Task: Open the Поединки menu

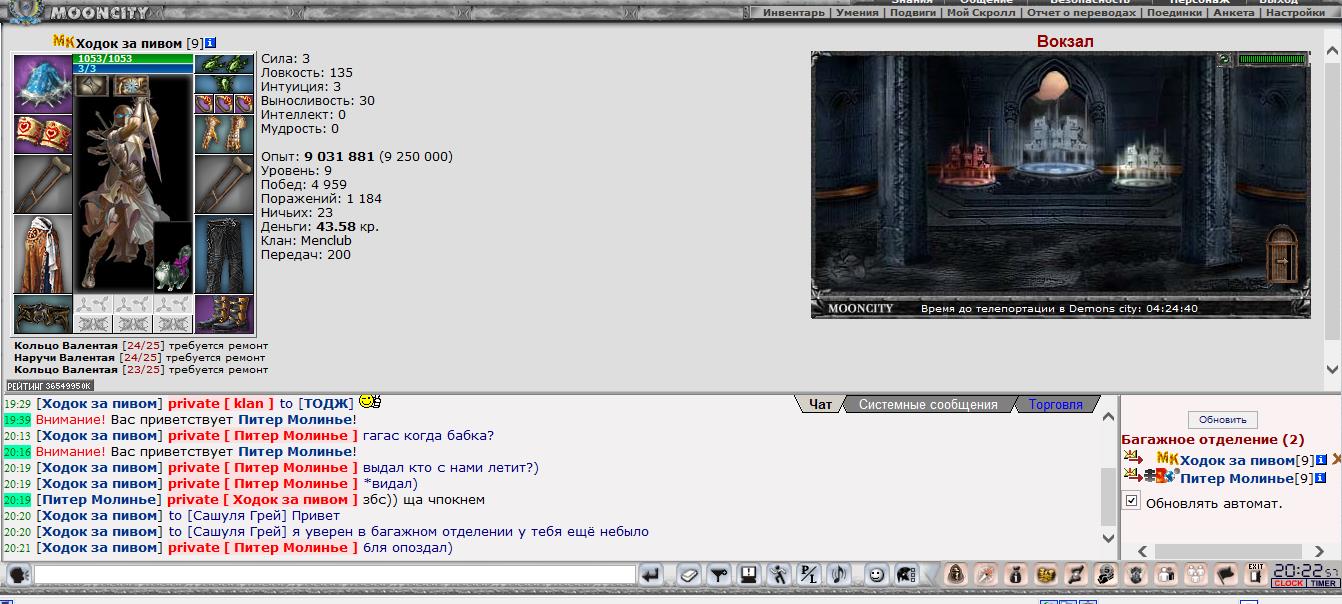Action: point(1175,13)
